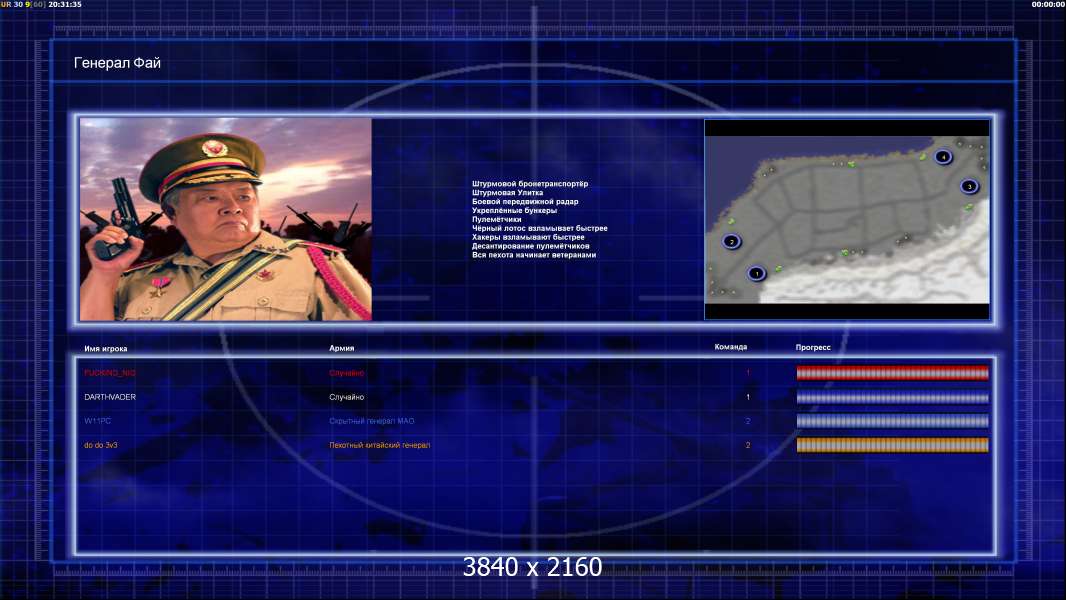
Task: Select player name DARTHVADER
Action: (109, 397)
